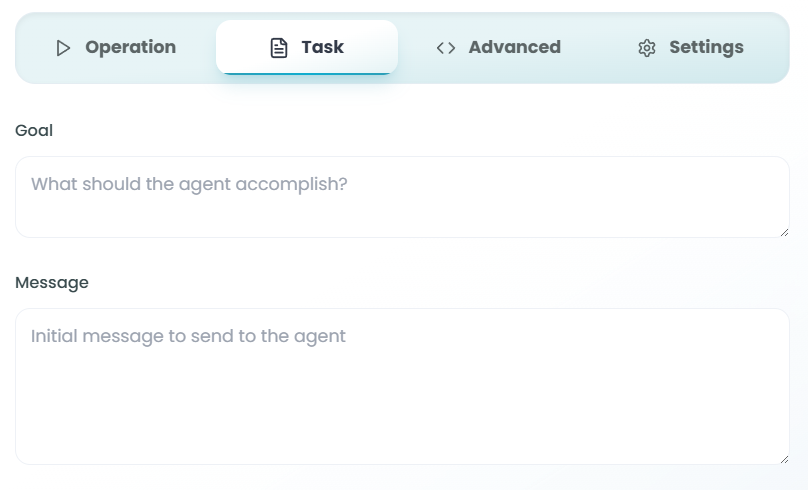Click the code brackets icon beside Advanced

tap(446, 48)
